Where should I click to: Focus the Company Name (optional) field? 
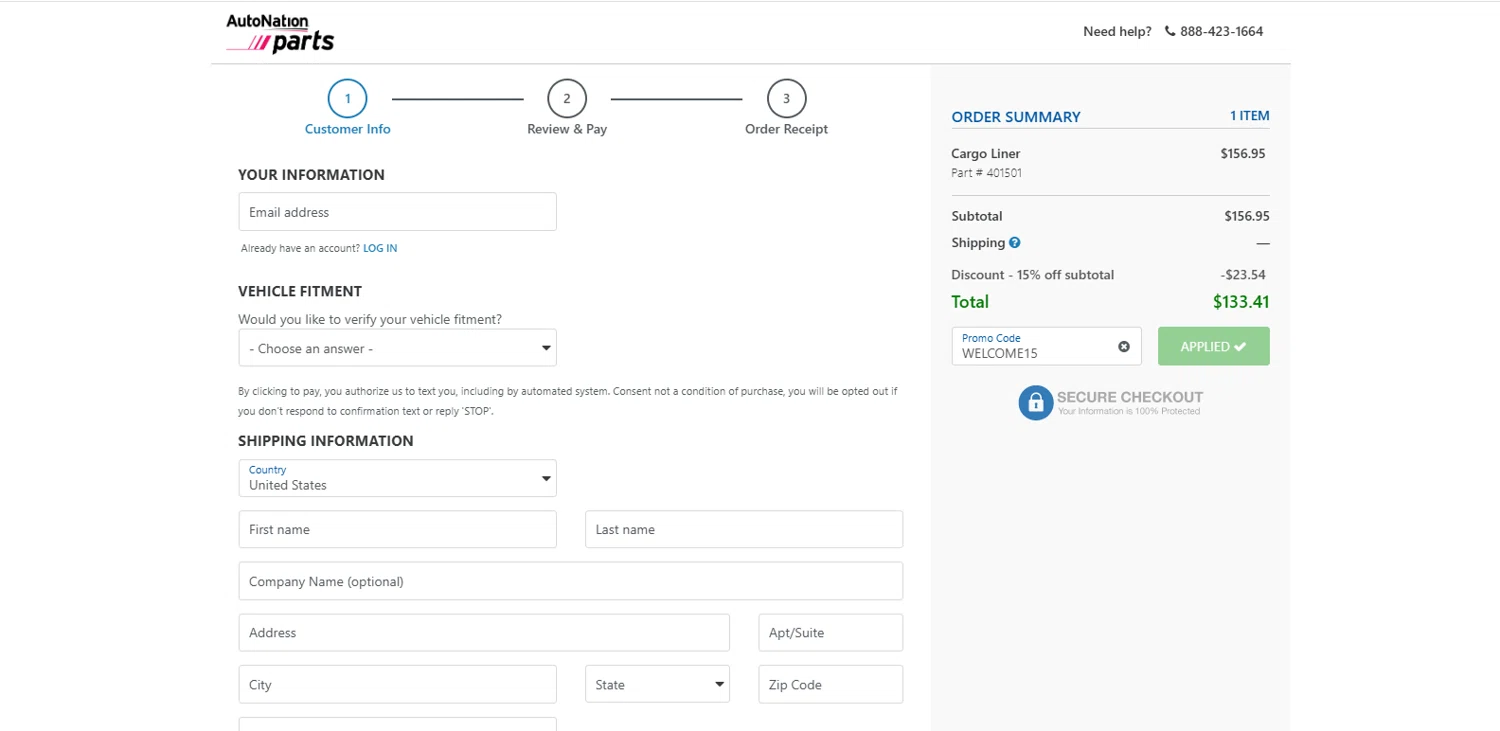point(570,581)
